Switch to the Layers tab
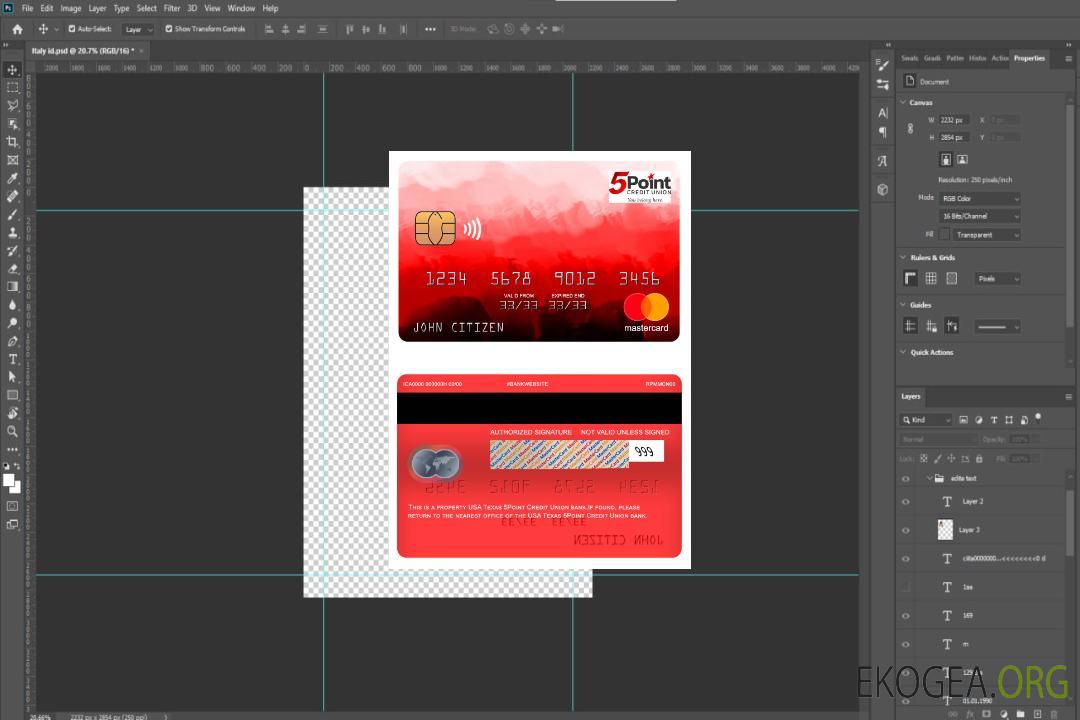The image size is (1080, 720). point(911,396)
